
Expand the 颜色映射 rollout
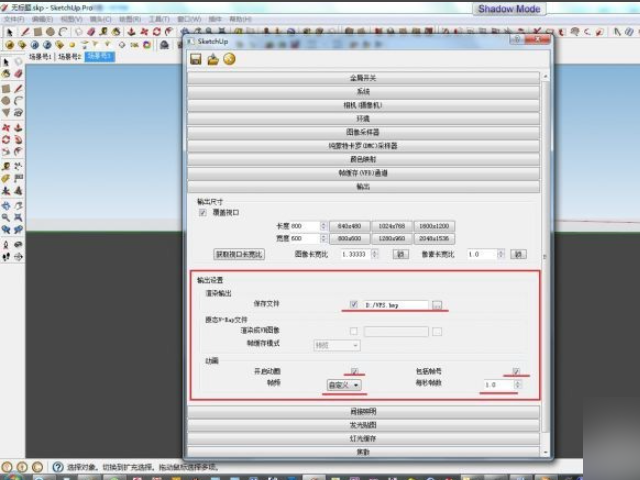(364, 159)
